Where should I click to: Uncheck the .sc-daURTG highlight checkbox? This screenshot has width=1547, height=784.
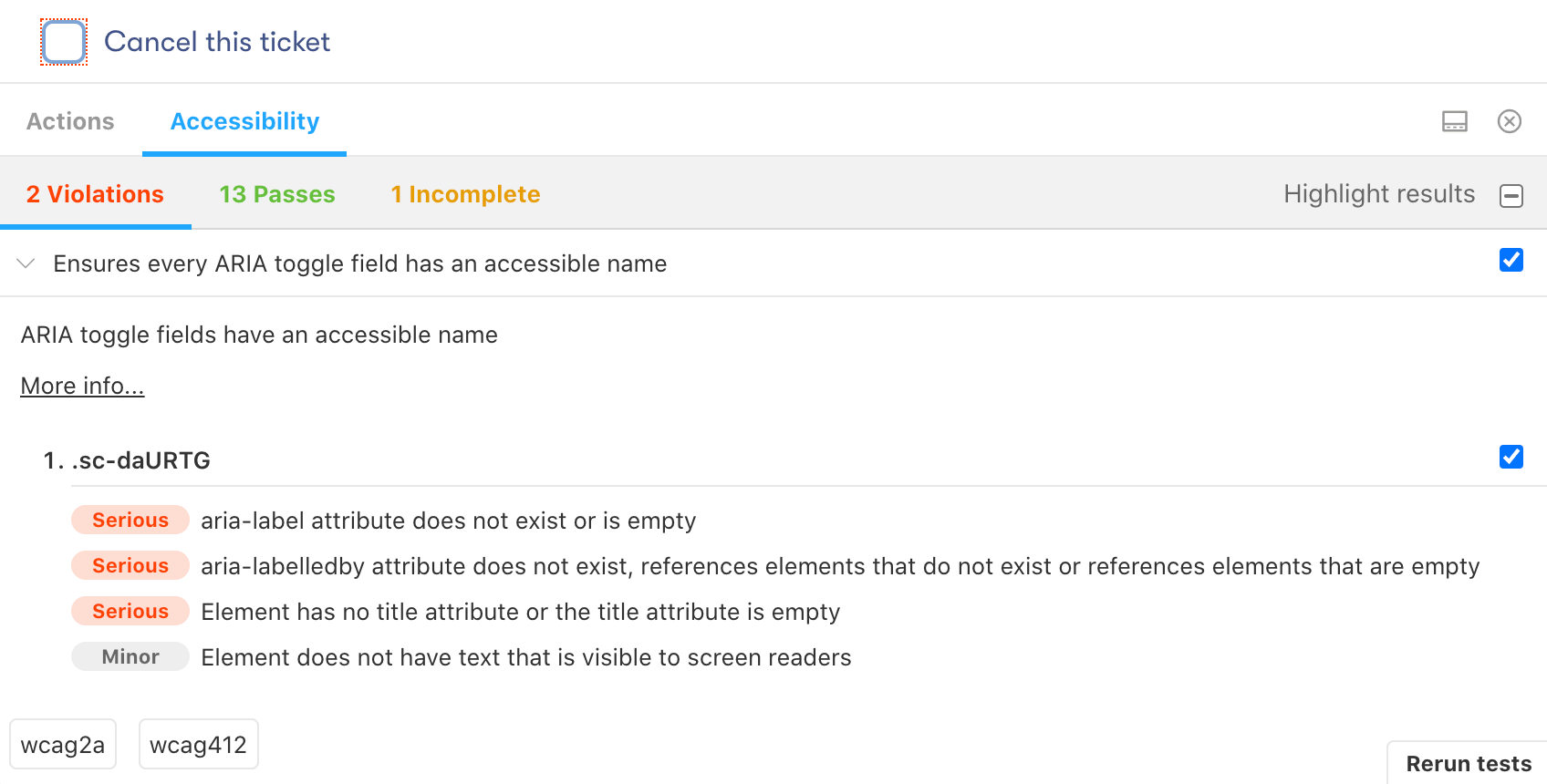[1511, 457]
